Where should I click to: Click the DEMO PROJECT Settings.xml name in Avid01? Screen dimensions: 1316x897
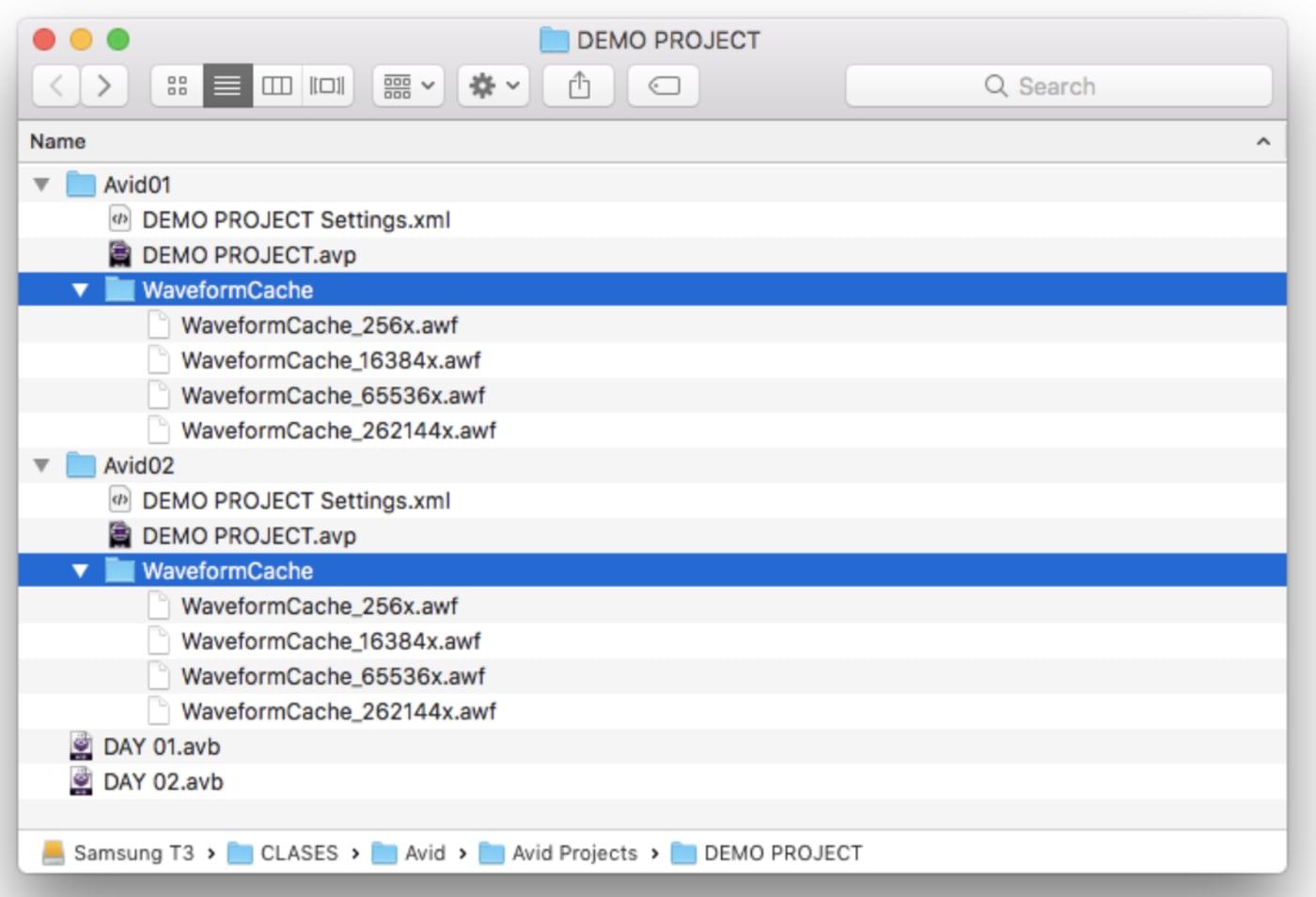296,220
